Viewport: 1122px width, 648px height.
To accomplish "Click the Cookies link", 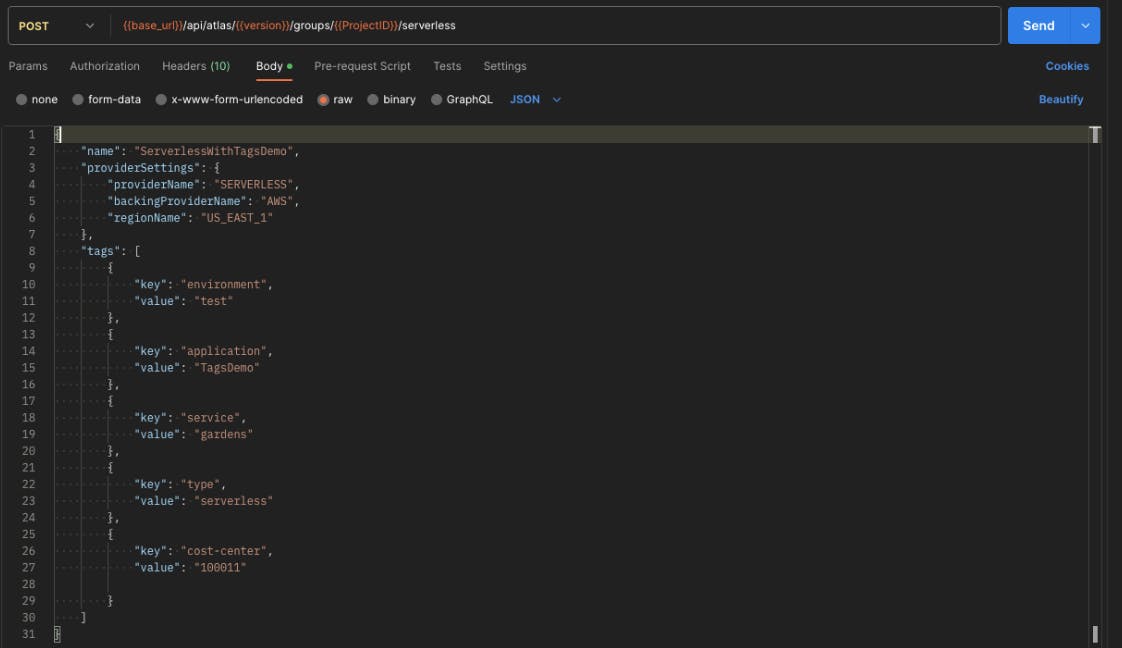I will click(x=1067, y=66).
